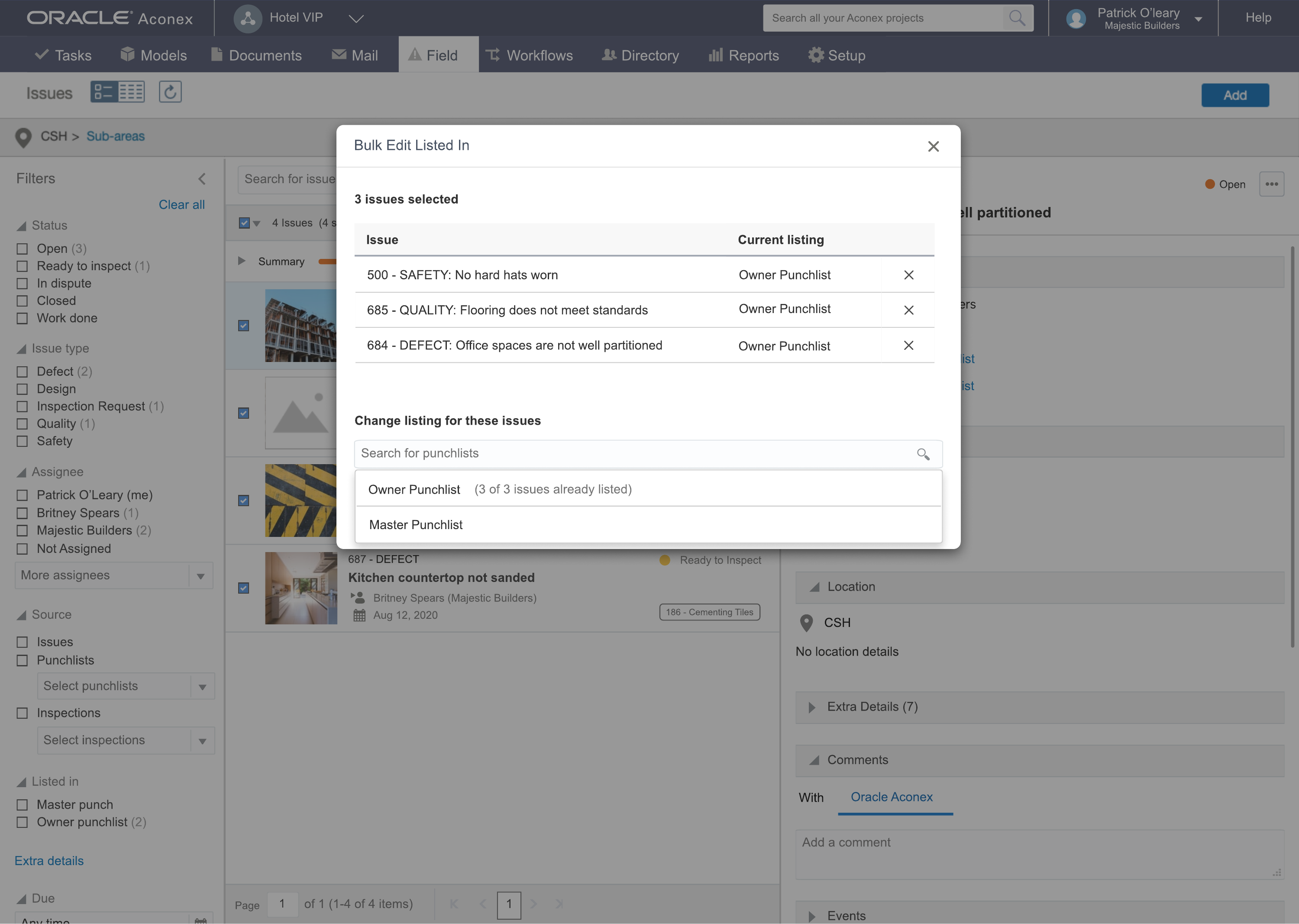Click the punchlist search magnifier icon
Viewport: 1299px width, 924px height.
[923, 454]
